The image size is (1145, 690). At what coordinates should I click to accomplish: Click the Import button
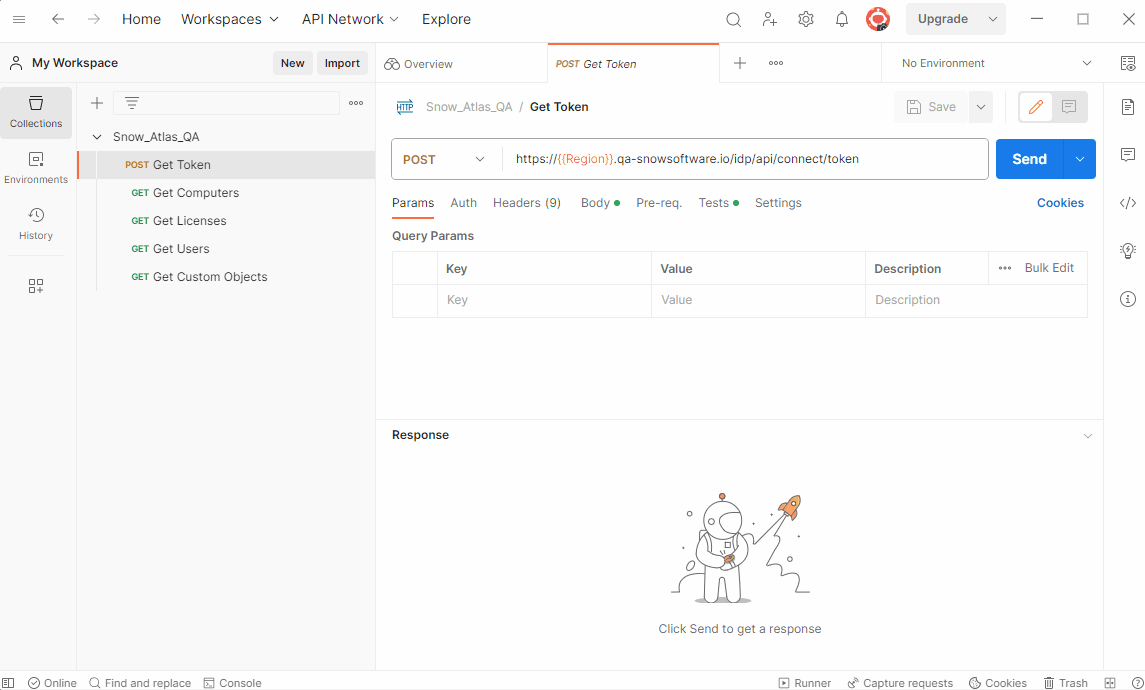point(342,64)
